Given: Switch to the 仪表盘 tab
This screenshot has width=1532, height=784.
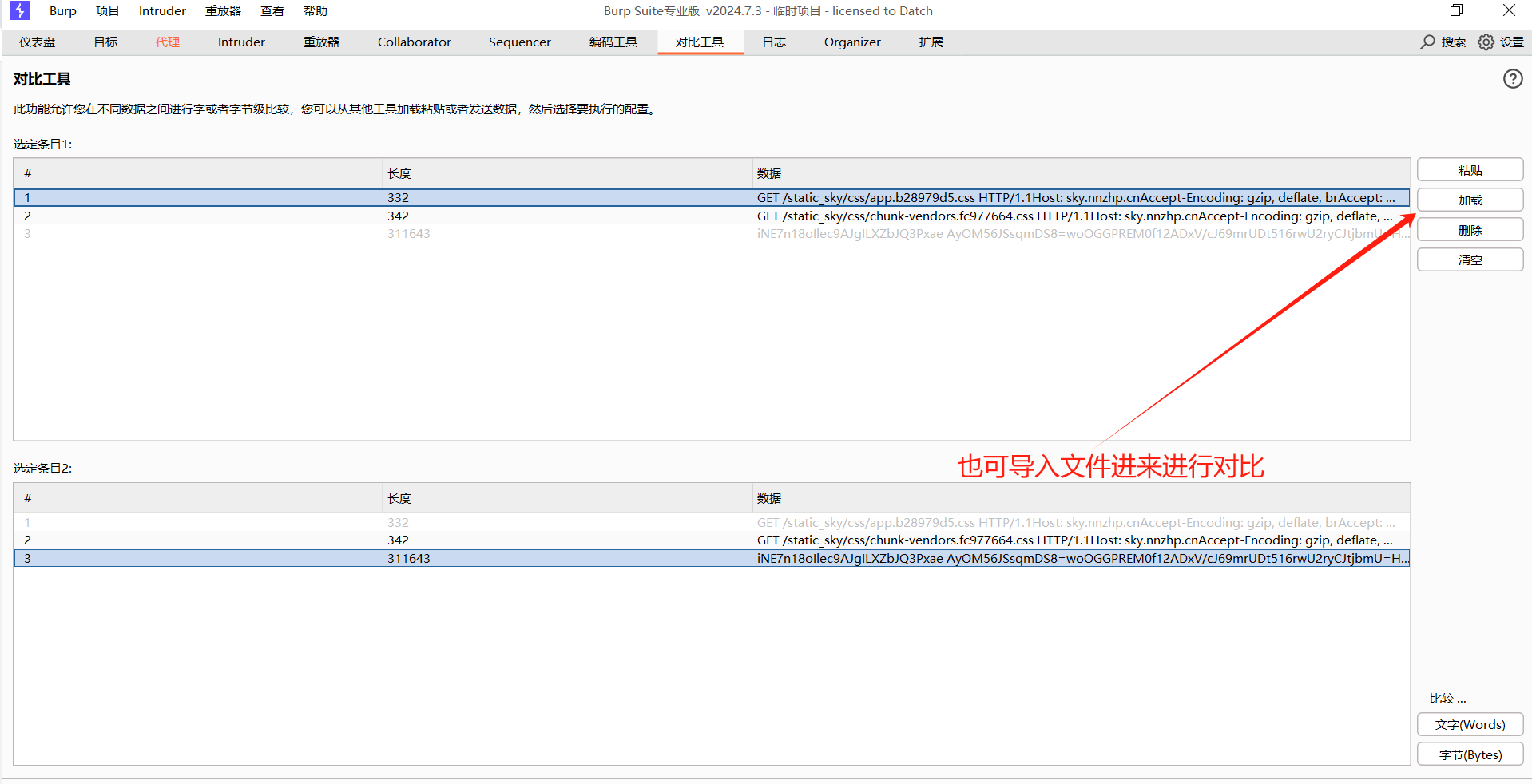Looking at the screenshot, I should (38, 42).
